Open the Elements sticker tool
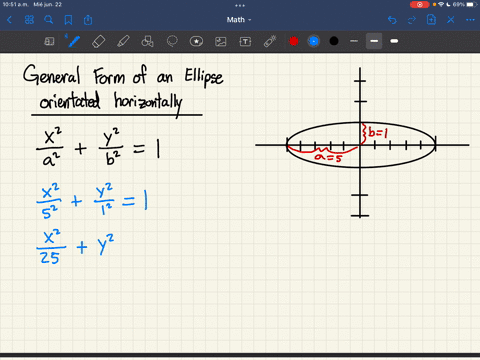480x360 pixels. tap(196, 41)
